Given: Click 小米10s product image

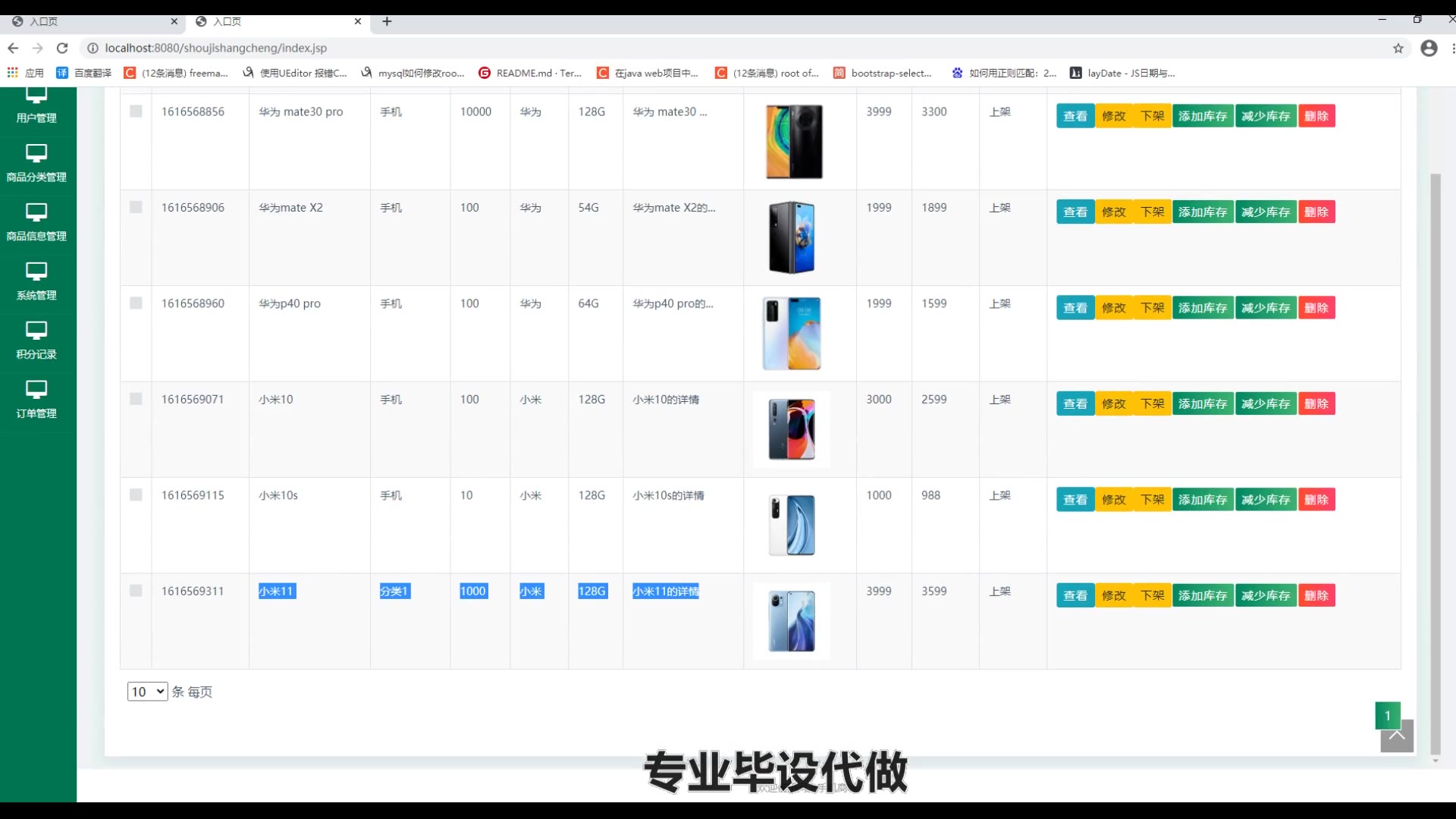Looking at the screenshot, I should point(792,526).
